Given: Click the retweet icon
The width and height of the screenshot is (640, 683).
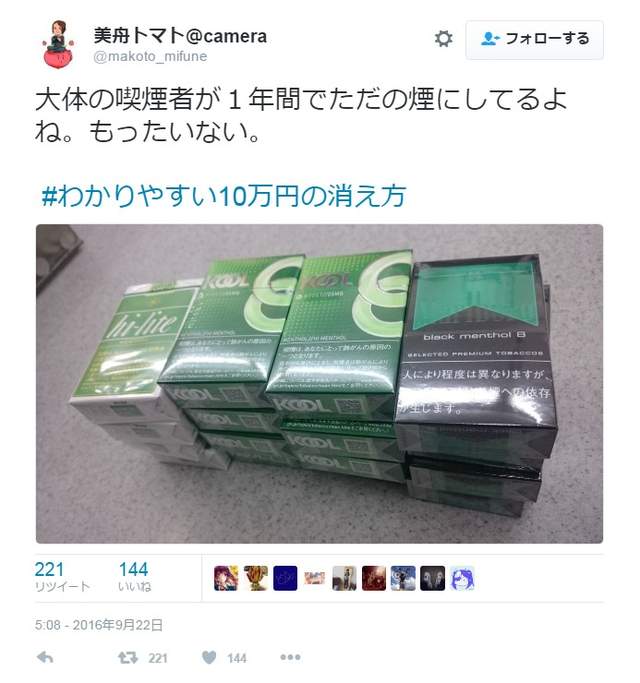Looking at the screenshot, I should (x=128, y=657).
